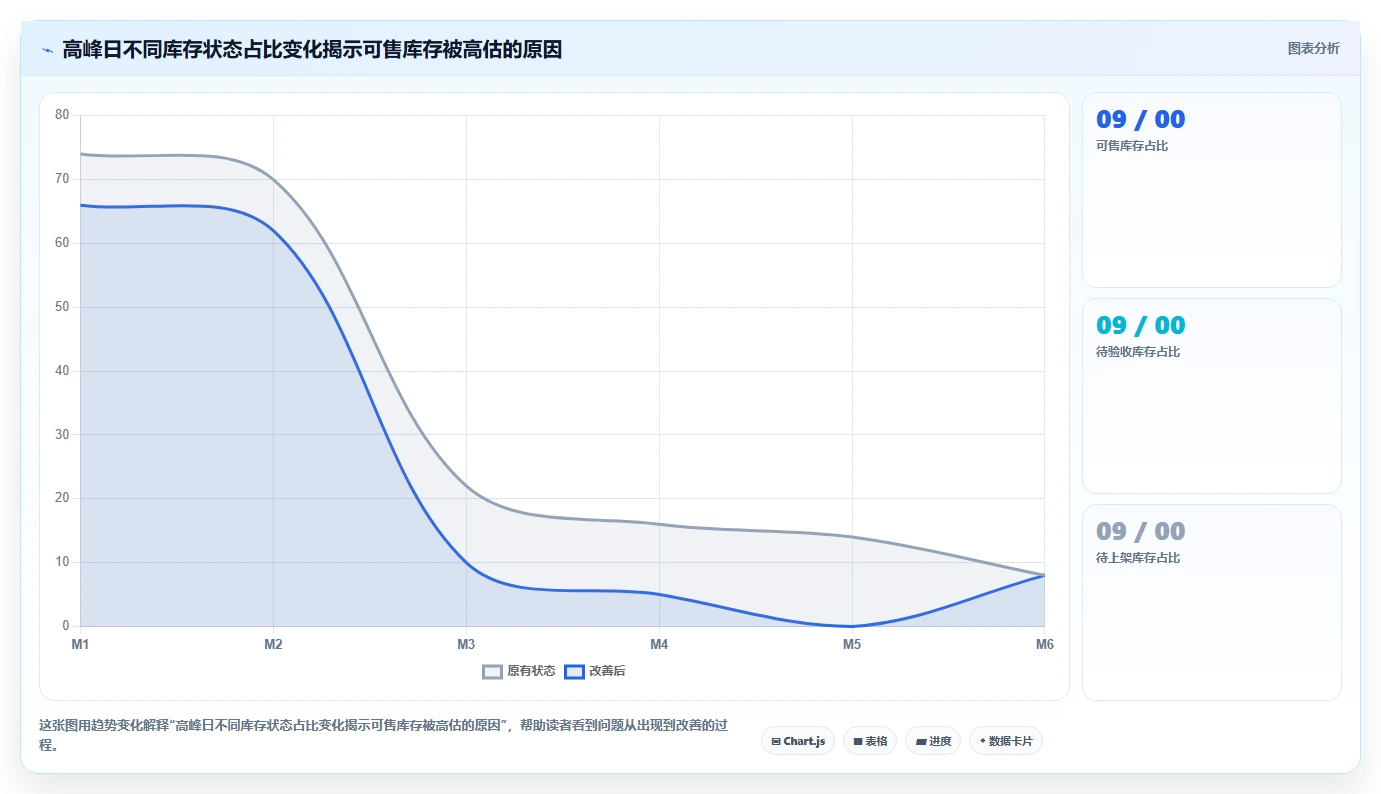This screenshot has height=794, width=1381.
Task: Click the 进度 tag pill
Action: pos(933,741)
